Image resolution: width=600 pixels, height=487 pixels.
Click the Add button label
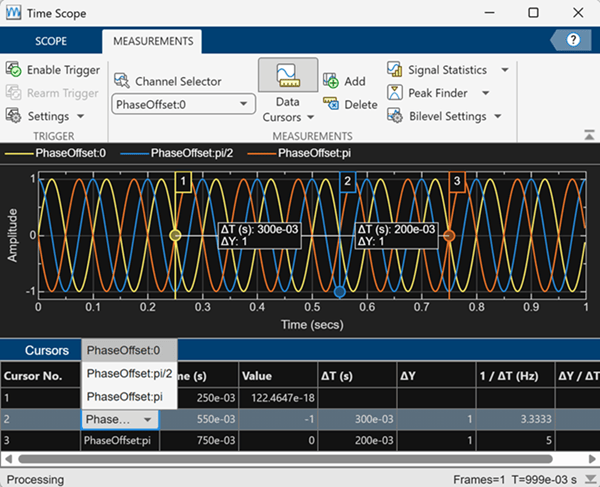coord(355,81)
